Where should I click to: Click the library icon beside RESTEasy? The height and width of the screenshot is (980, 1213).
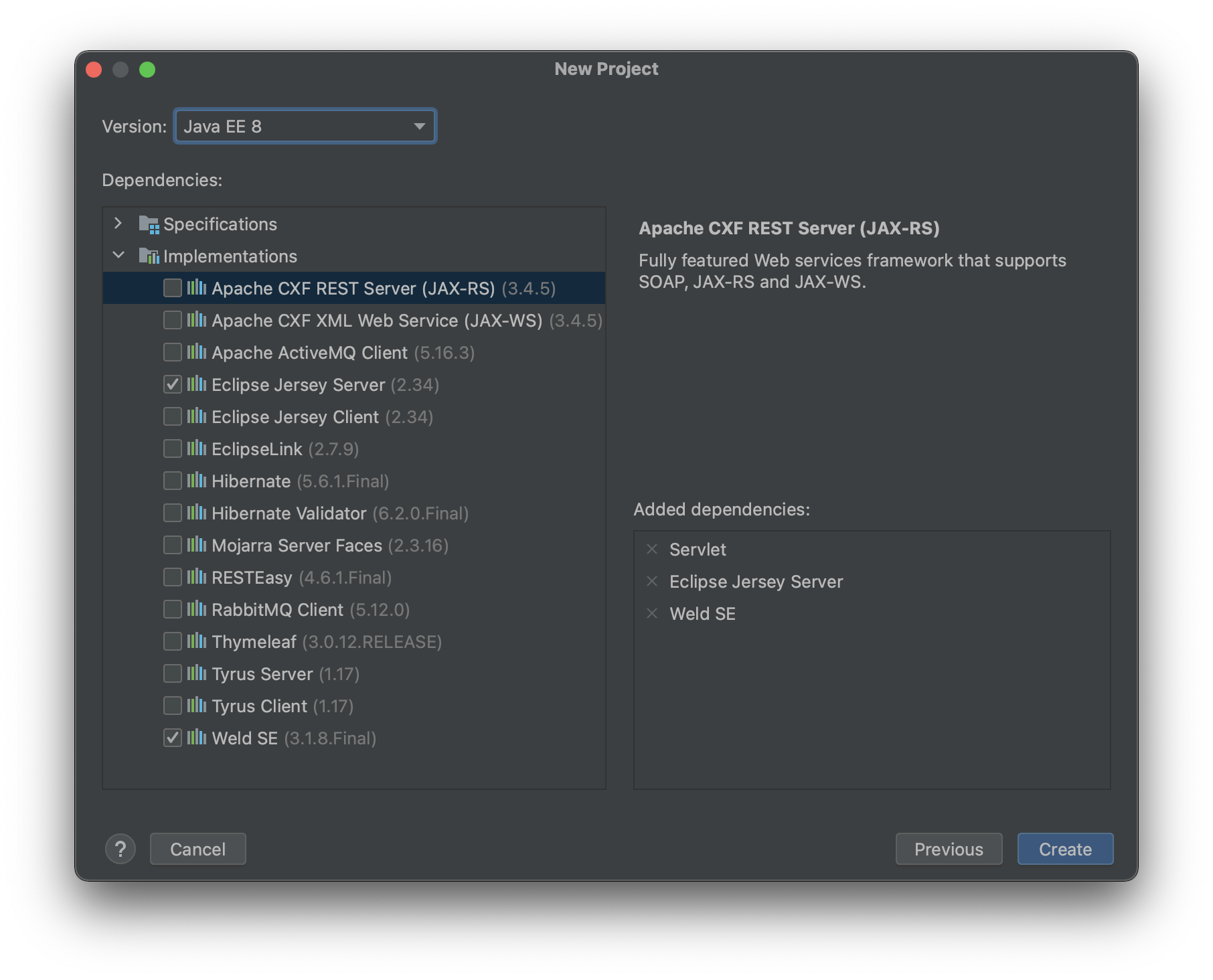tap(196, 577)
